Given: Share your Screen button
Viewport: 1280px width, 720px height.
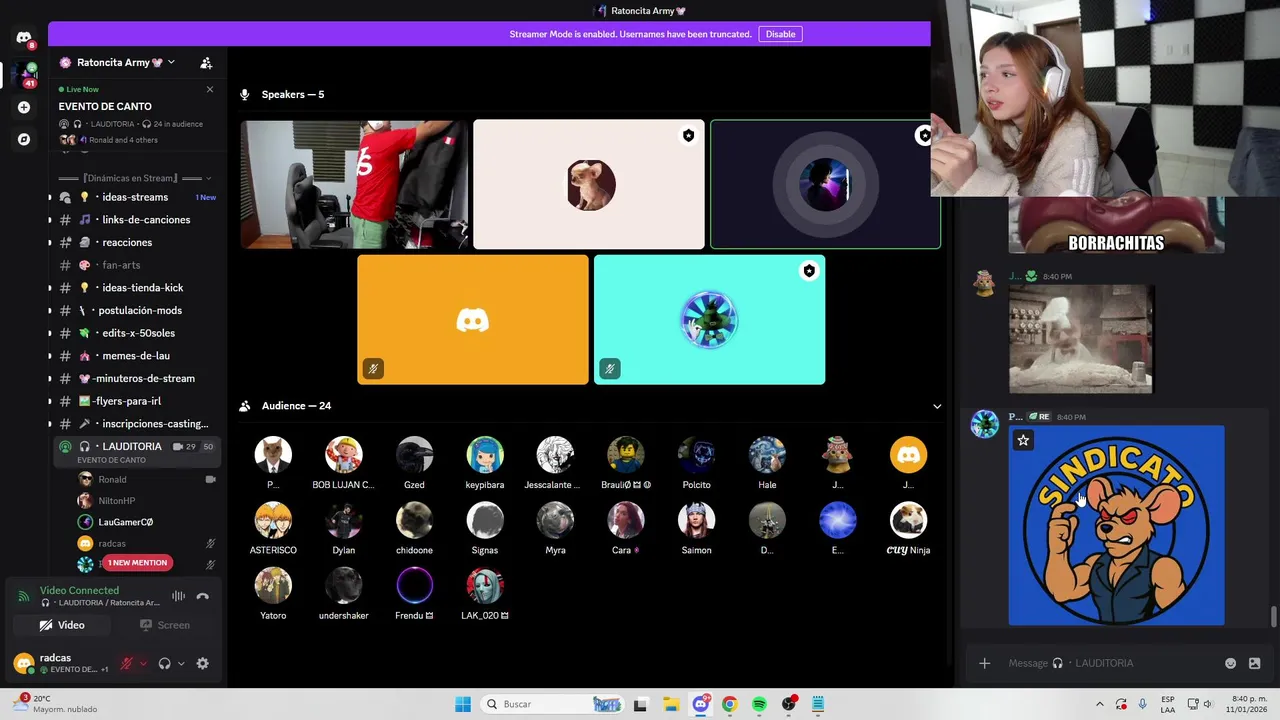Looking at the screenshot, I should tap(165, 625).
